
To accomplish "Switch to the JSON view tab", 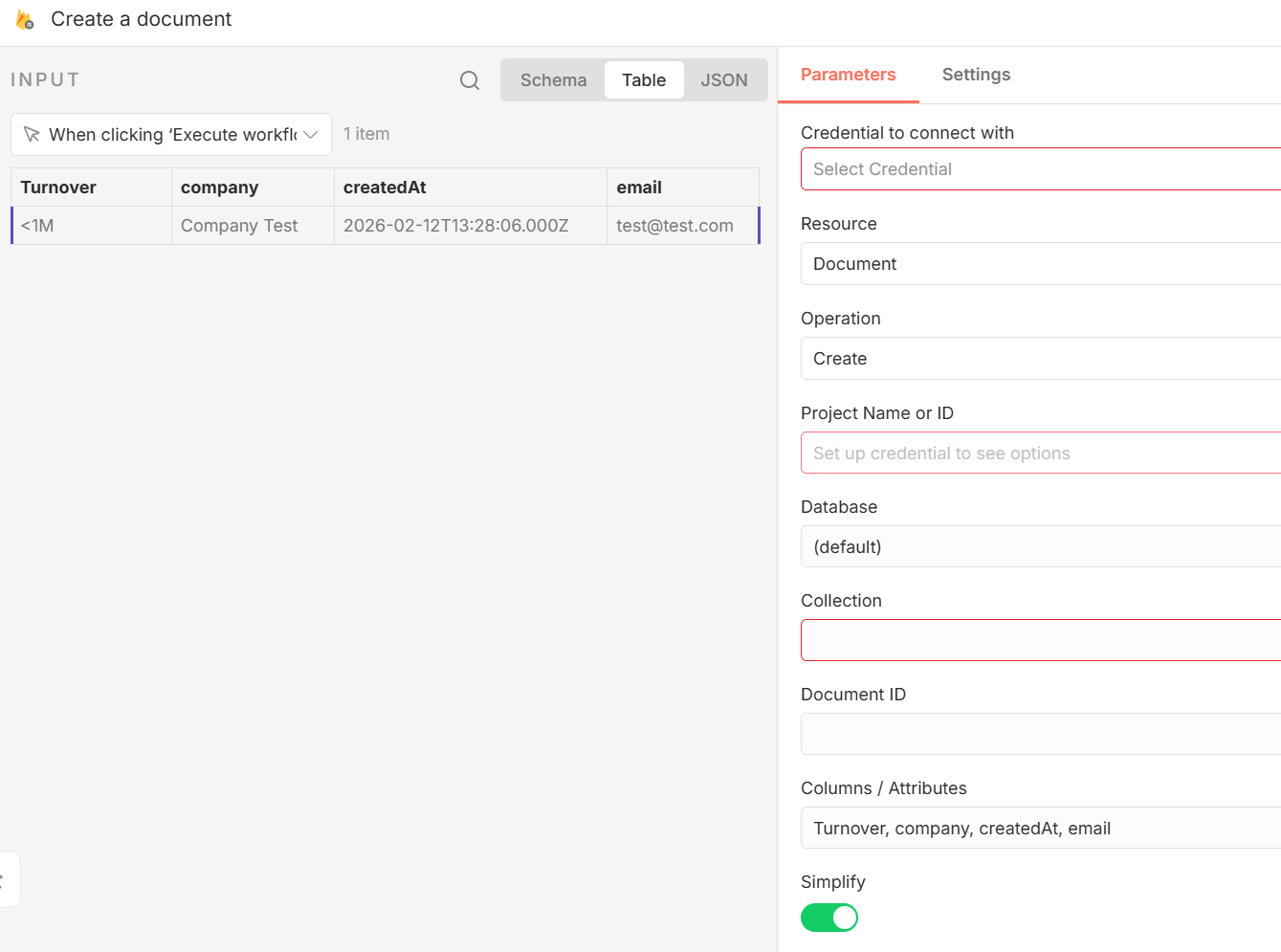I will point(723,80).
